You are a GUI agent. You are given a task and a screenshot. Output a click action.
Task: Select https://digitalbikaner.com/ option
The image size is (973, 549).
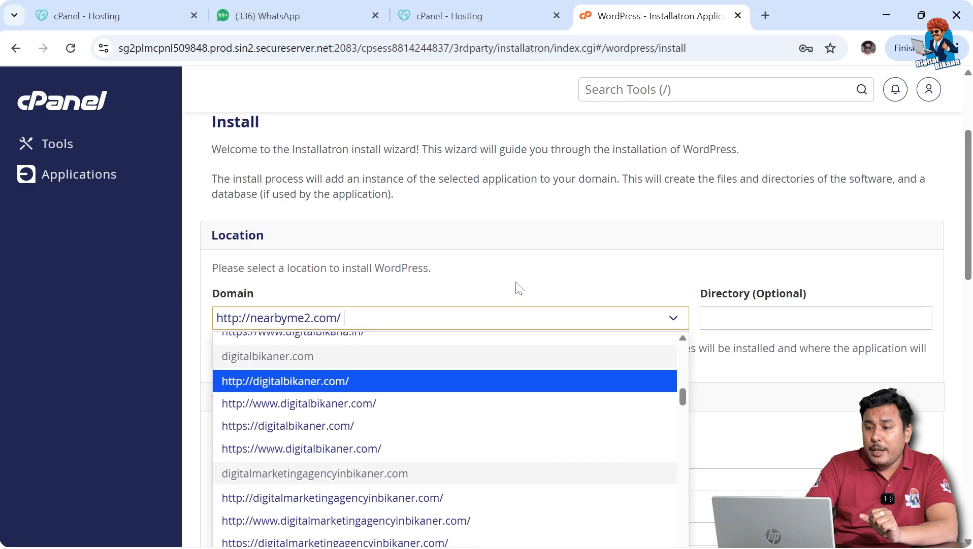click(x=444, y=426)
